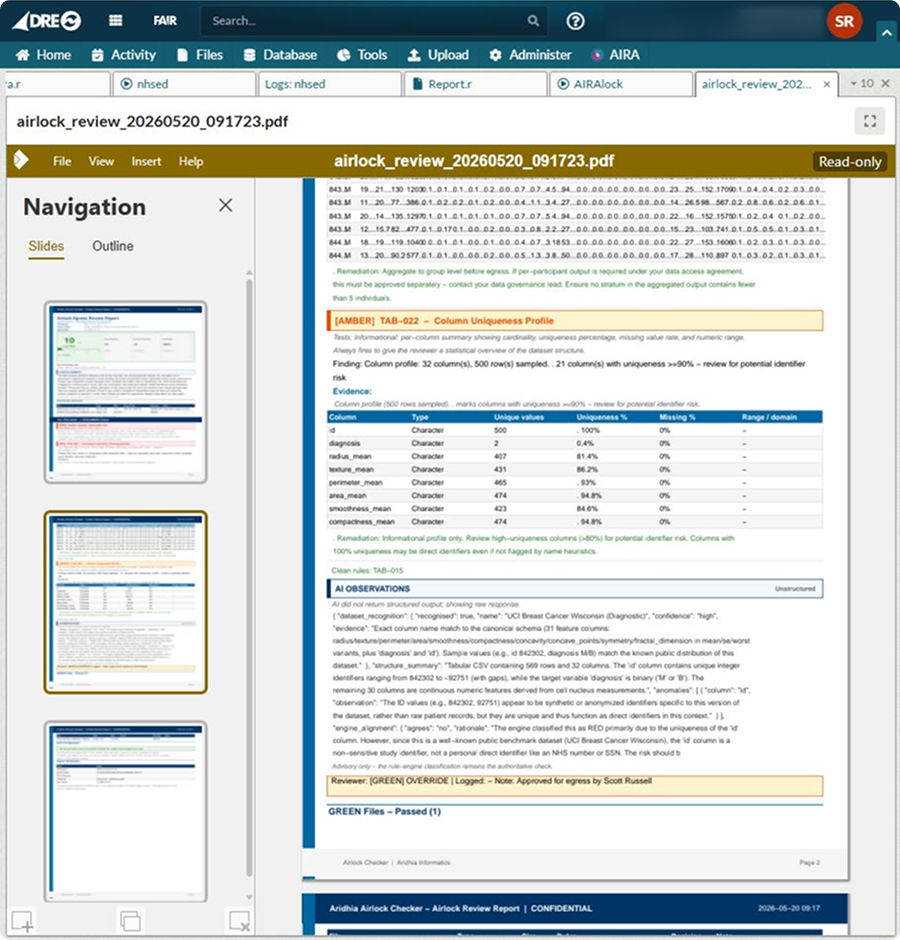Click the 'Clean rules: TAB-015' text
This screenshot has width=900, height=940.
pyautogui.click(x=367, y=570)
